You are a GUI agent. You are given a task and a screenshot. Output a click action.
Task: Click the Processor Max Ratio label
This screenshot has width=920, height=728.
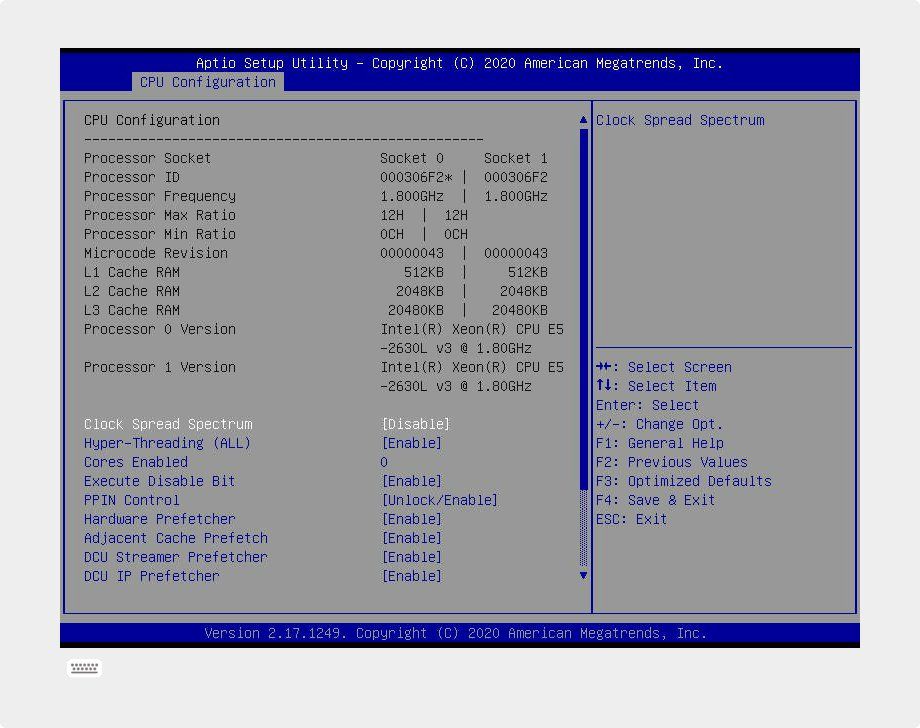coord(160,215)
